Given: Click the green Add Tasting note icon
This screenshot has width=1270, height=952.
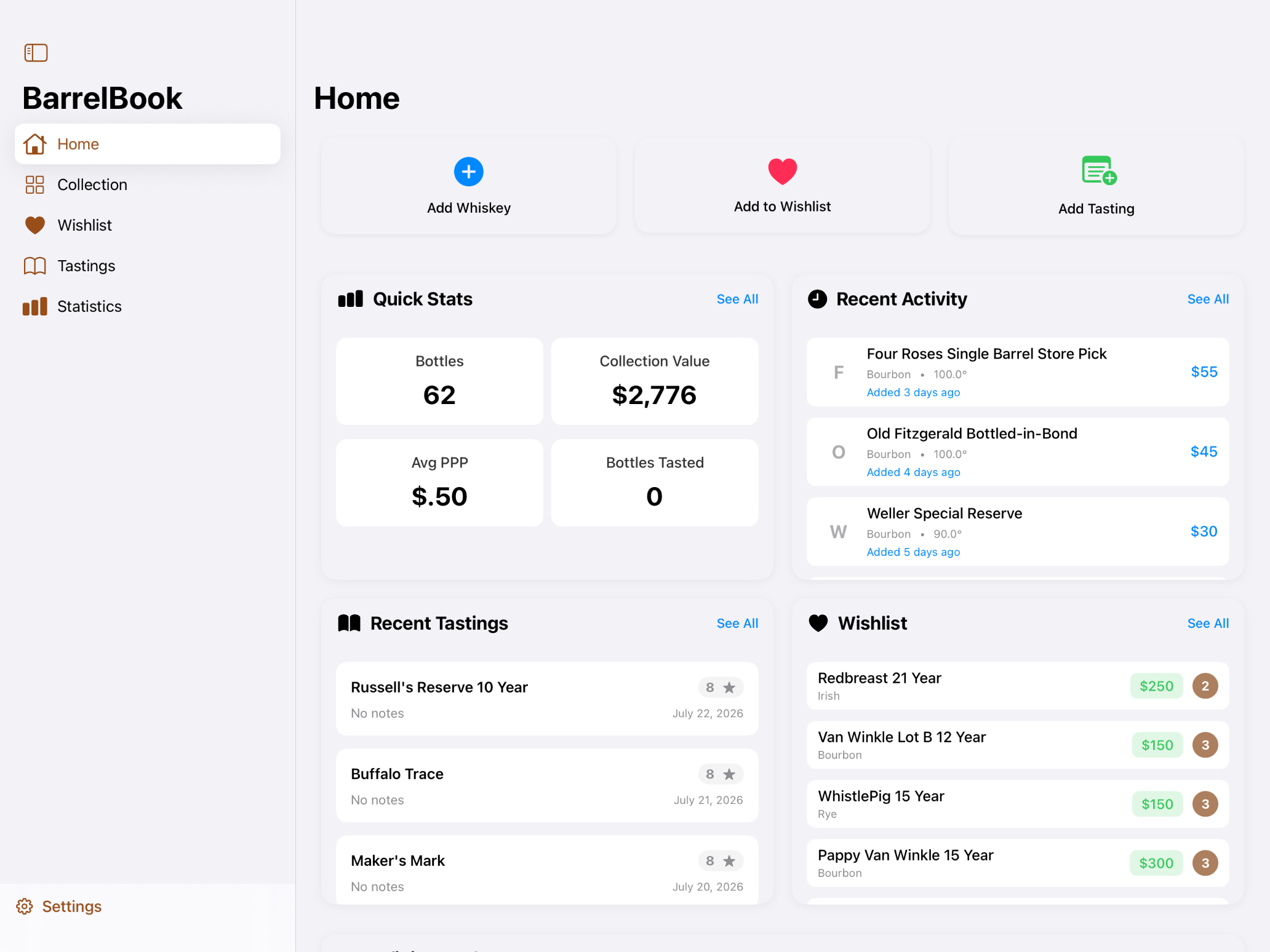Looking at the screenshot, I should (x=1100, y=170).
